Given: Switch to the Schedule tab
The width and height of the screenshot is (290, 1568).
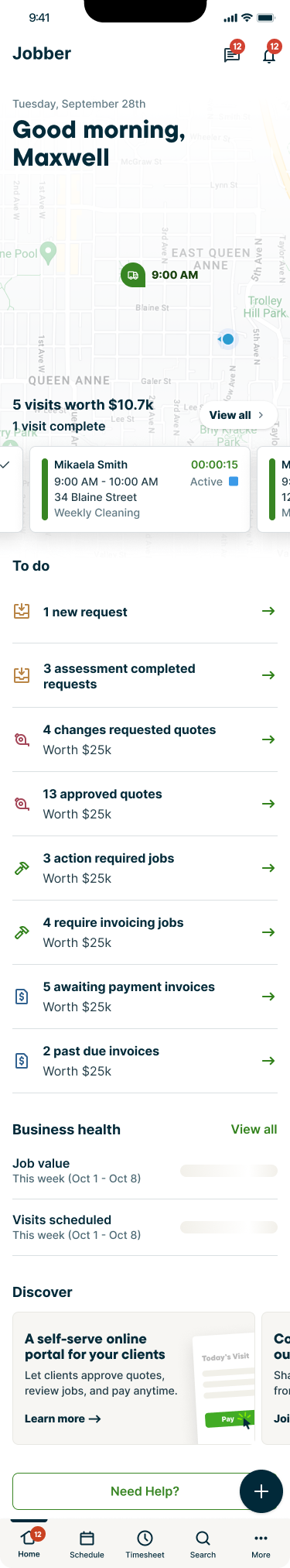Looking at the screenshot, I should point(87,1544).
